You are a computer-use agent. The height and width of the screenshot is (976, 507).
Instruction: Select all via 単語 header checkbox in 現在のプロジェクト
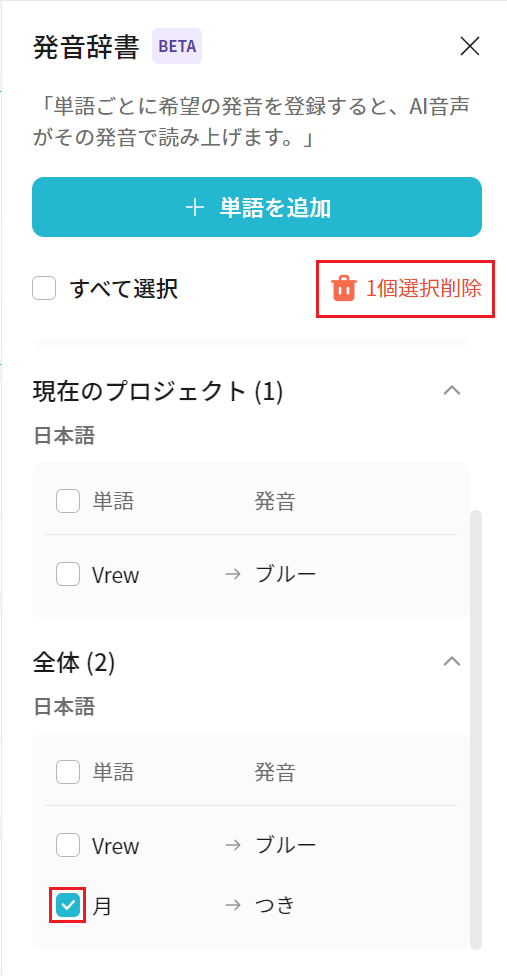(68, 500)
